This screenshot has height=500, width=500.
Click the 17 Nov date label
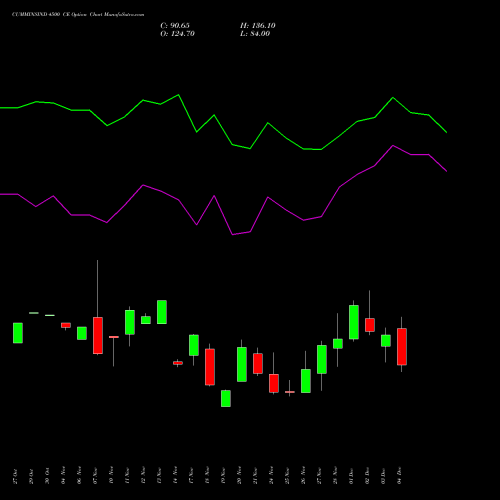(x=191, y=476)
